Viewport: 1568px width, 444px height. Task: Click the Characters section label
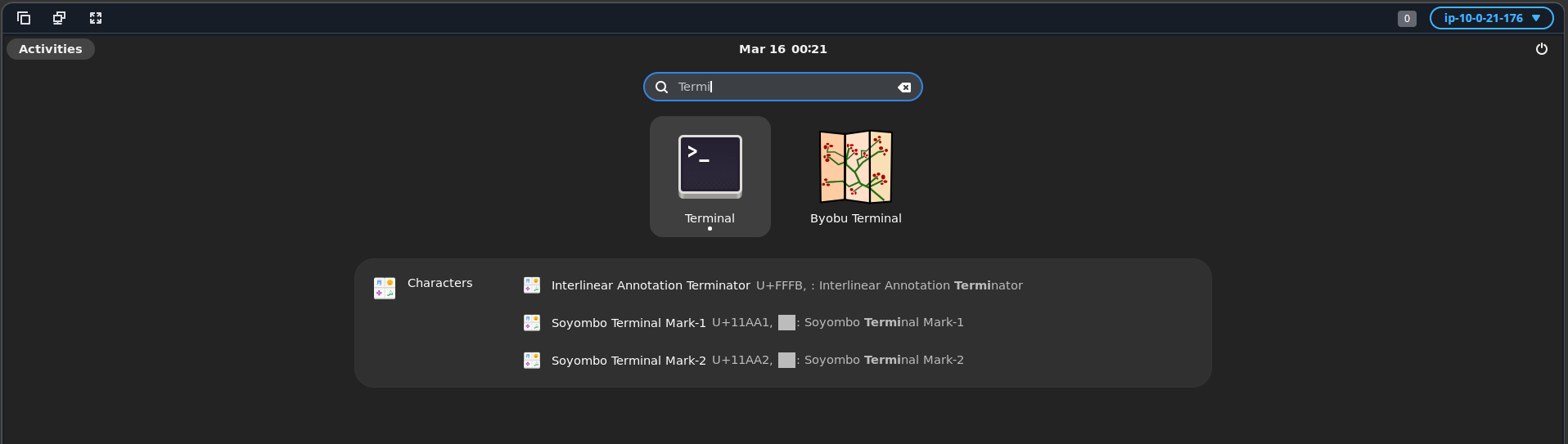[x=439, y=283]
